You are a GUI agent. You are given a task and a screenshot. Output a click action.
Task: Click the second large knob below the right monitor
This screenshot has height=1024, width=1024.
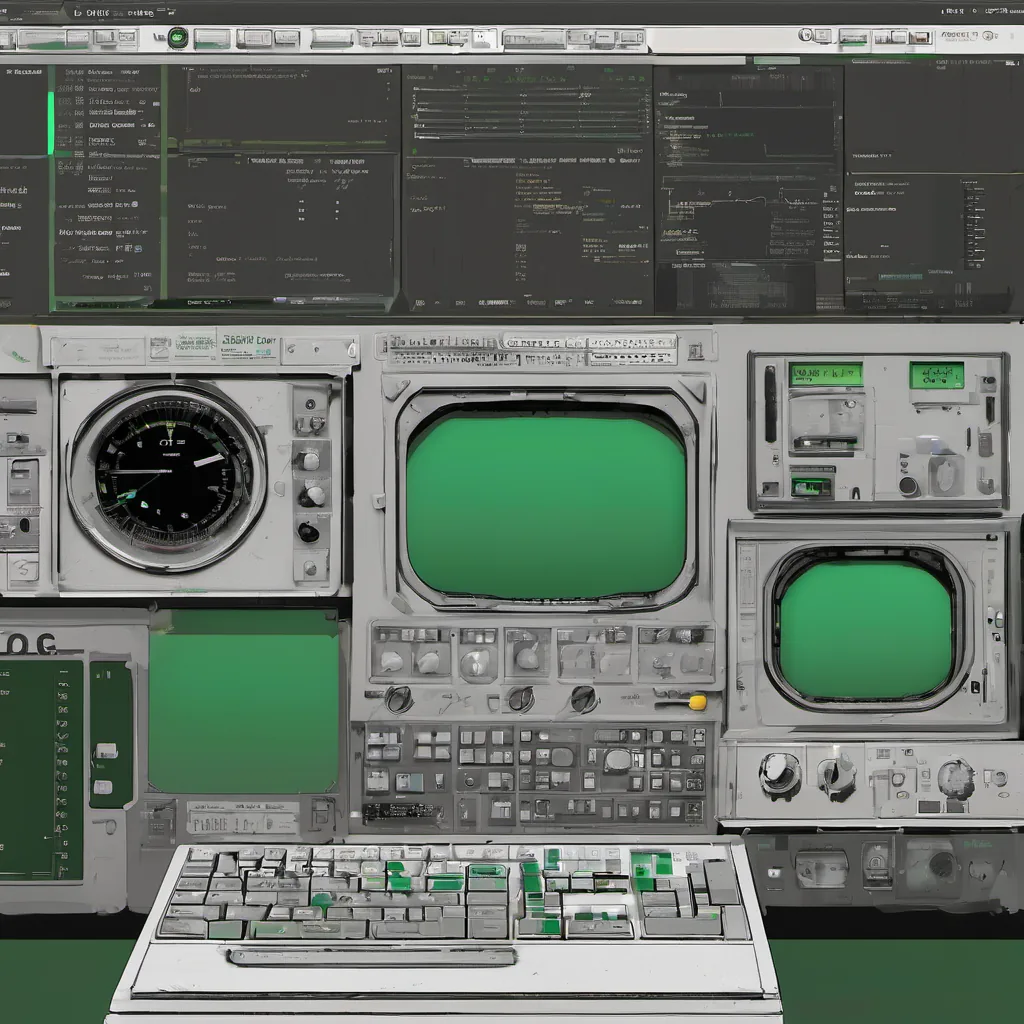[836, 773]
